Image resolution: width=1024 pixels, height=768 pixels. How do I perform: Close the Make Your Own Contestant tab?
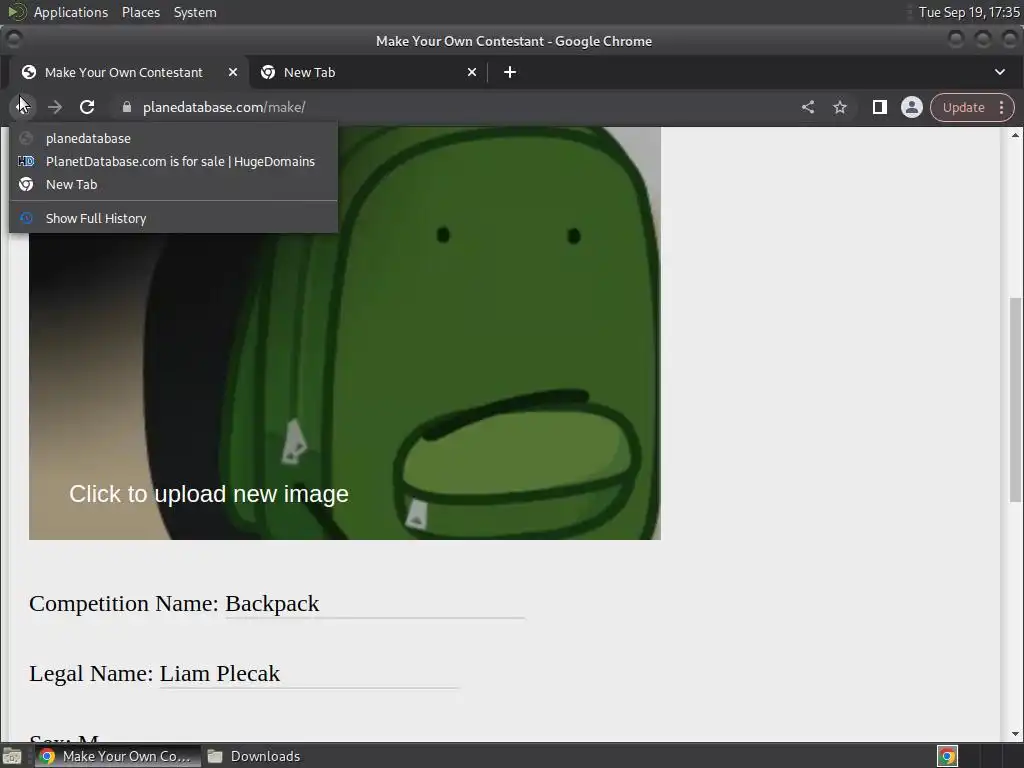tap(232, 72)
